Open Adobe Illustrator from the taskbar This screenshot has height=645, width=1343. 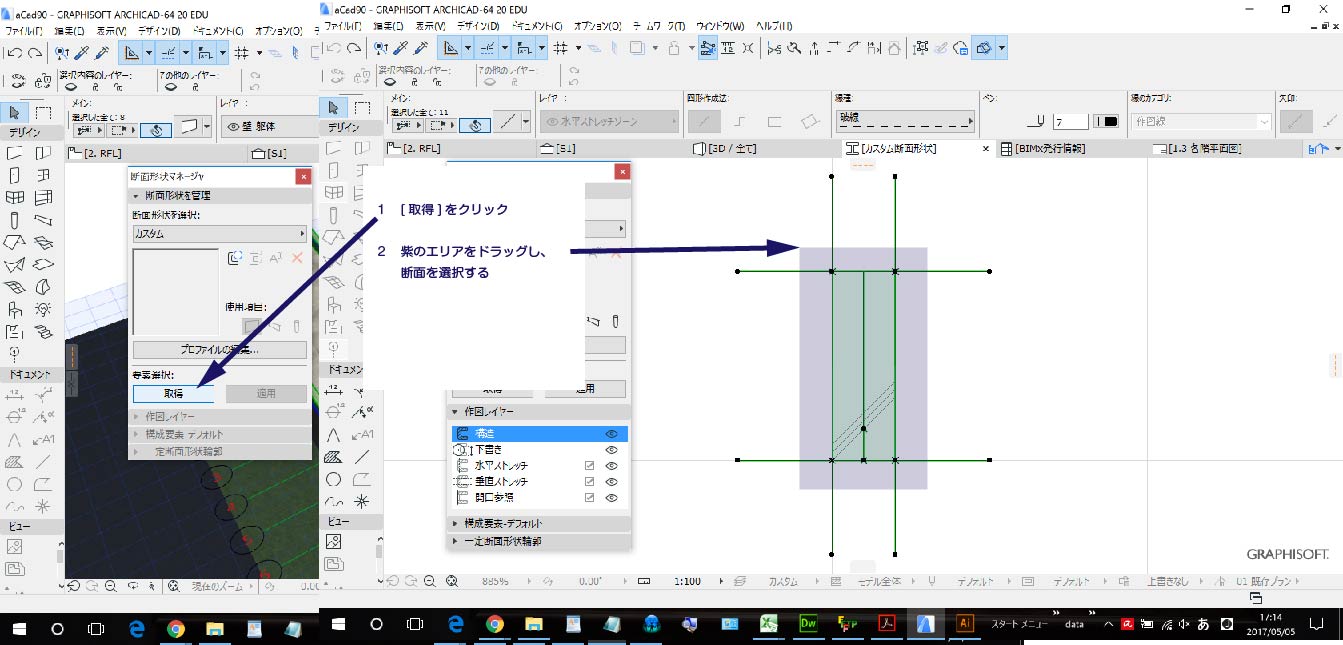966,624
